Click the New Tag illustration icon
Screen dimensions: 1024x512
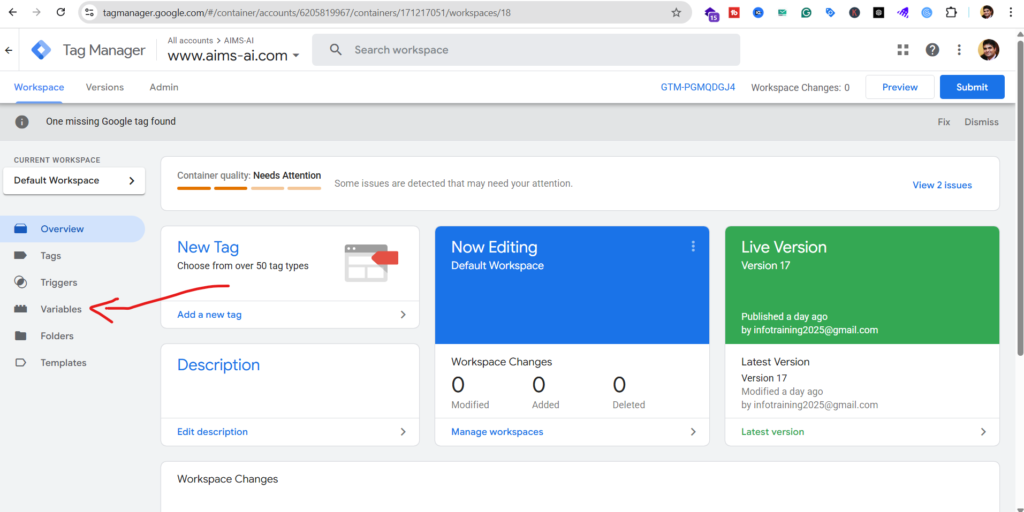371,263
